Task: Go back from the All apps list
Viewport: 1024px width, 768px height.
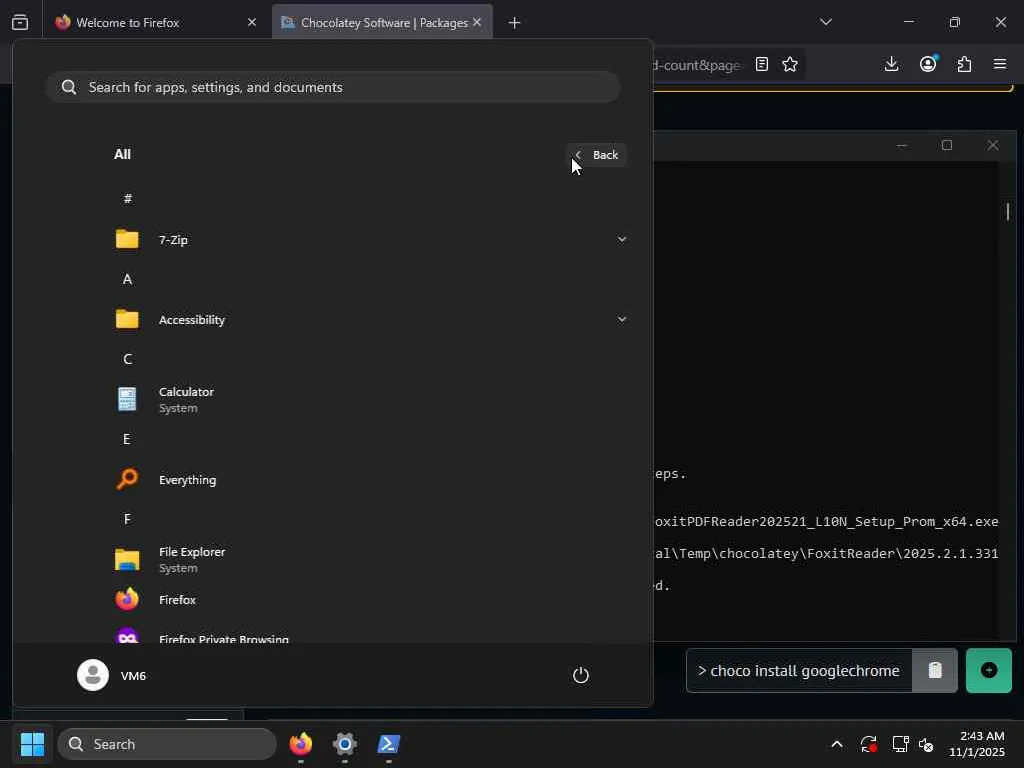Action: tap(596, 155)
